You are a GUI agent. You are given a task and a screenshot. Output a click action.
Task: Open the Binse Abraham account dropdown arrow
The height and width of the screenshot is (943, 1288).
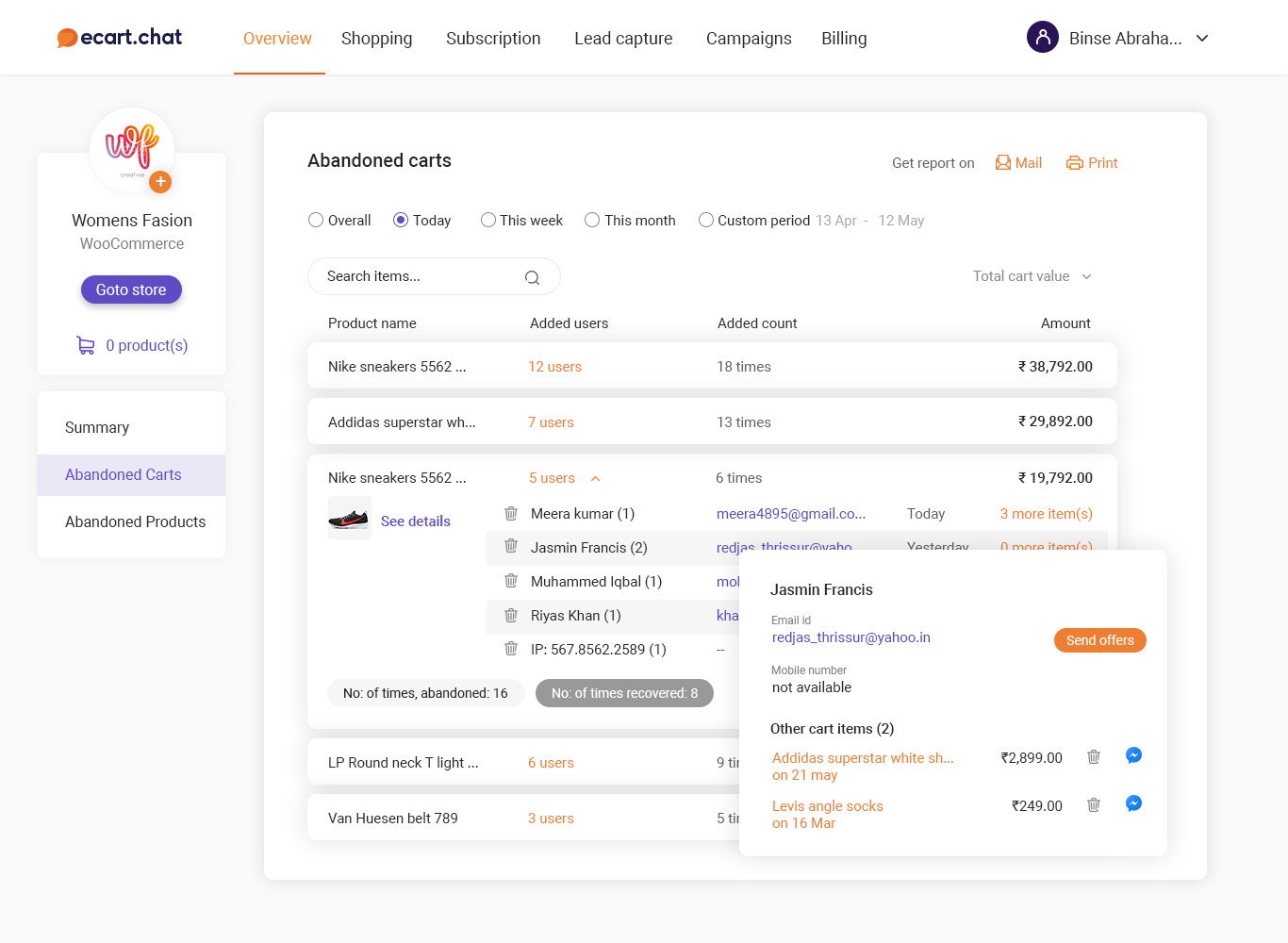pos(1202,39)
